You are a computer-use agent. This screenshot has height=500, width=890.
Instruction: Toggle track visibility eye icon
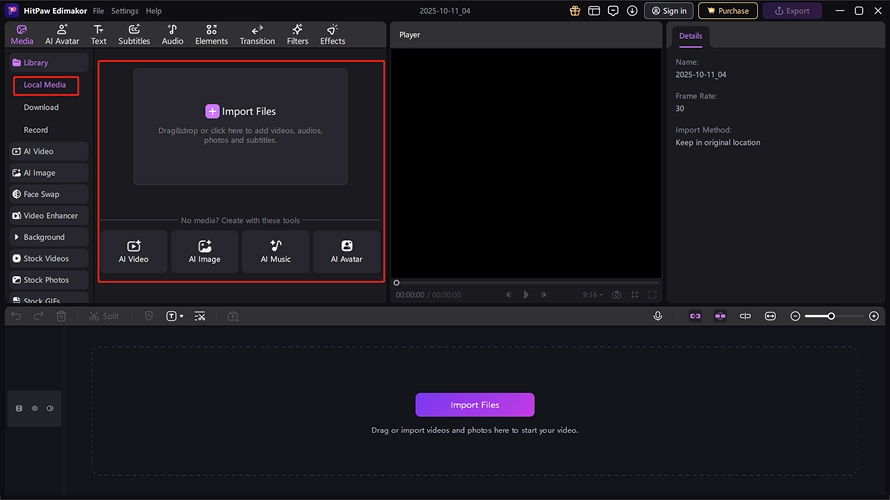click(34, 408)
